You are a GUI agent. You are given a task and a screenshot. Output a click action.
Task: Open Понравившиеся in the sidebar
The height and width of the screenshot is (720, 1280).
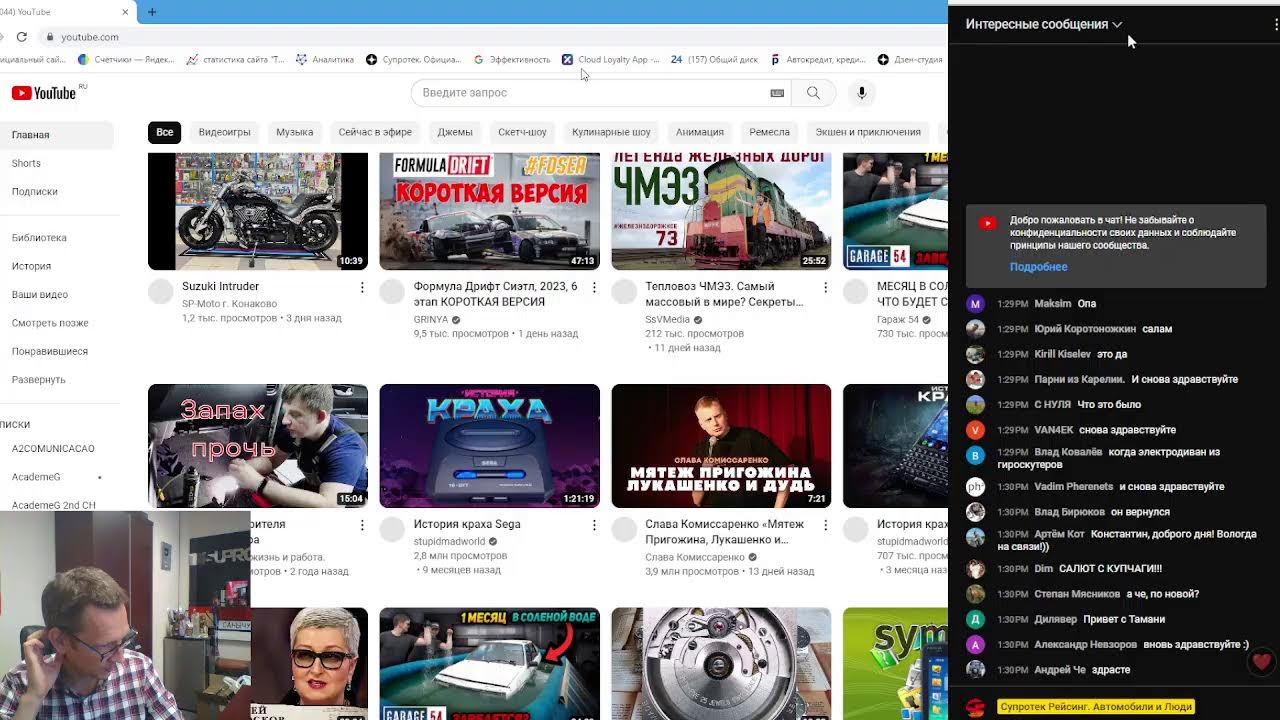pyautogui.click(x=50, y=352)
